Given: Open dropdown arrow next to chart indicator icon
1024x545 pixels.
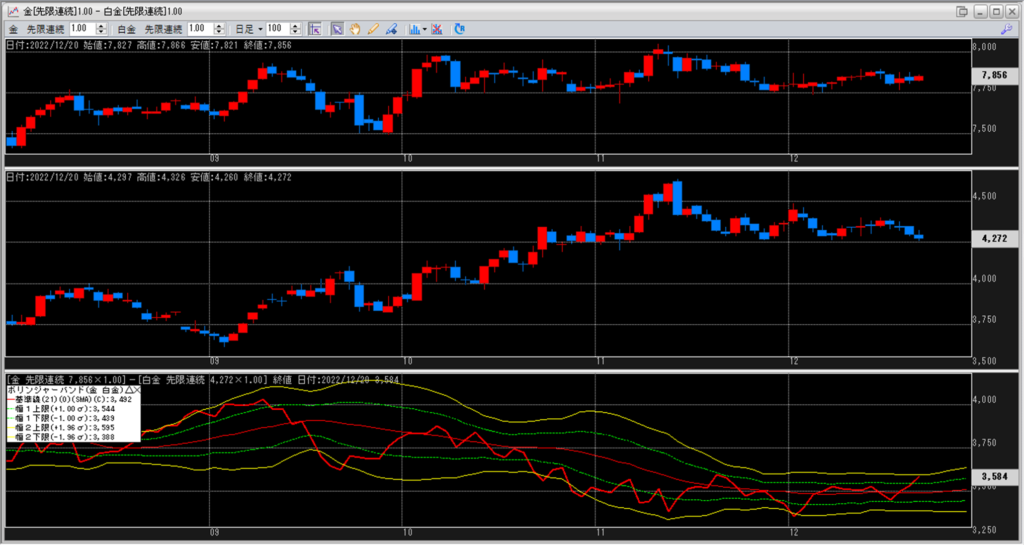Looking at the screenshot, I should [425, 30].
